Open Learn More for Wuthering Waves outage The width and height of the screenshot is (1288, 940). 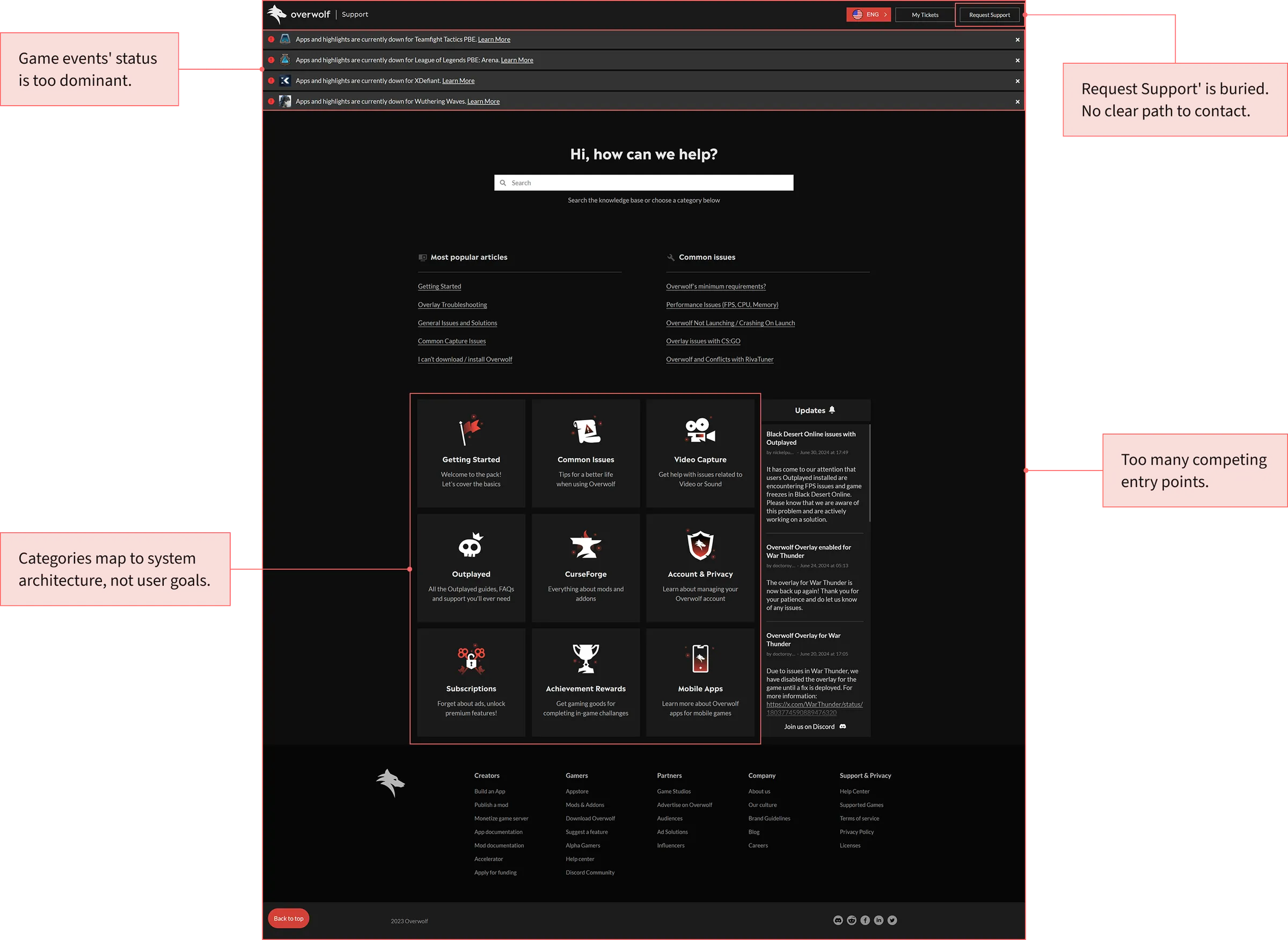point(483,101)
